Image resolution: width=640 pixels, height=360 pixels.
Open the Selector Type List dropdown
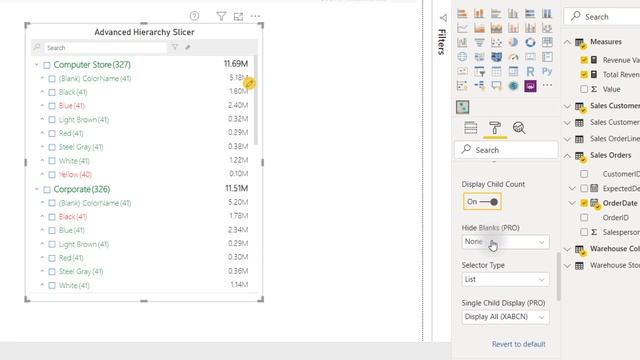[x=505, y=279]
